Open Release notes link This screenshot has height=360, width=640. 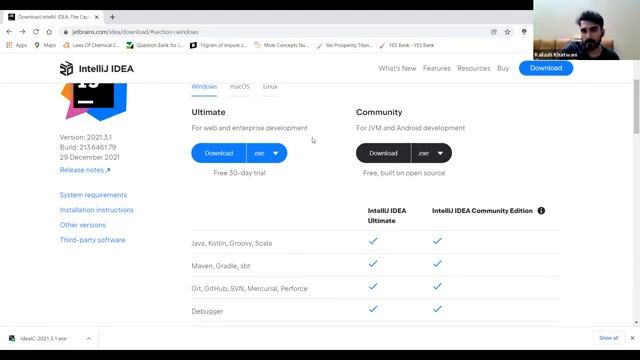pyautogui.click(x=85, y=170)
